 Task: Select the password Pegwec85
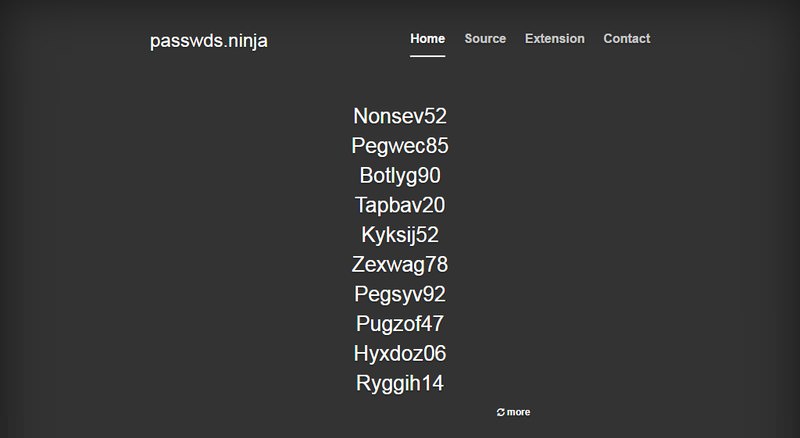tap(400, 146)
